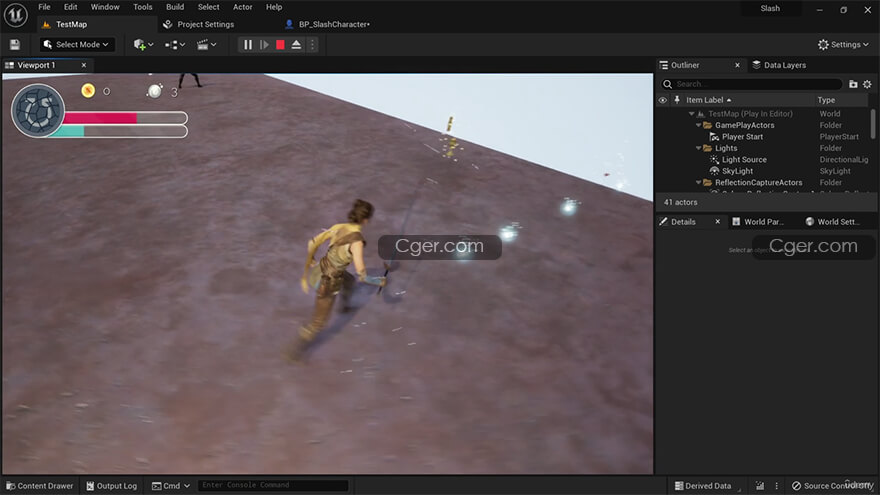Open the Settings dropdown

pos(843,44)
